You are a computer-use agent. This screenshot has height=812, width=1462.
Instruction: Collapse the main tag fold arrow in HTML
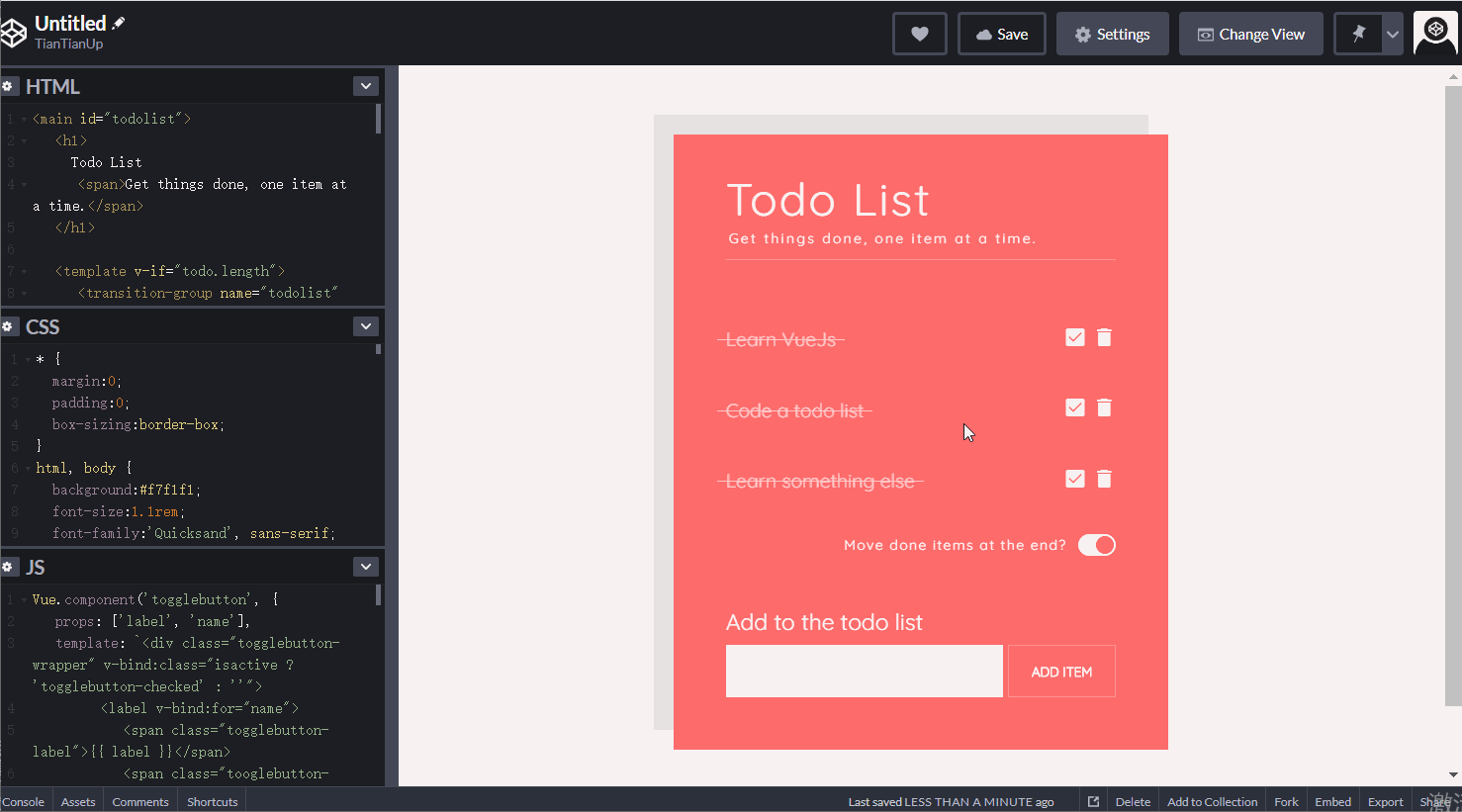coord(24,119)
